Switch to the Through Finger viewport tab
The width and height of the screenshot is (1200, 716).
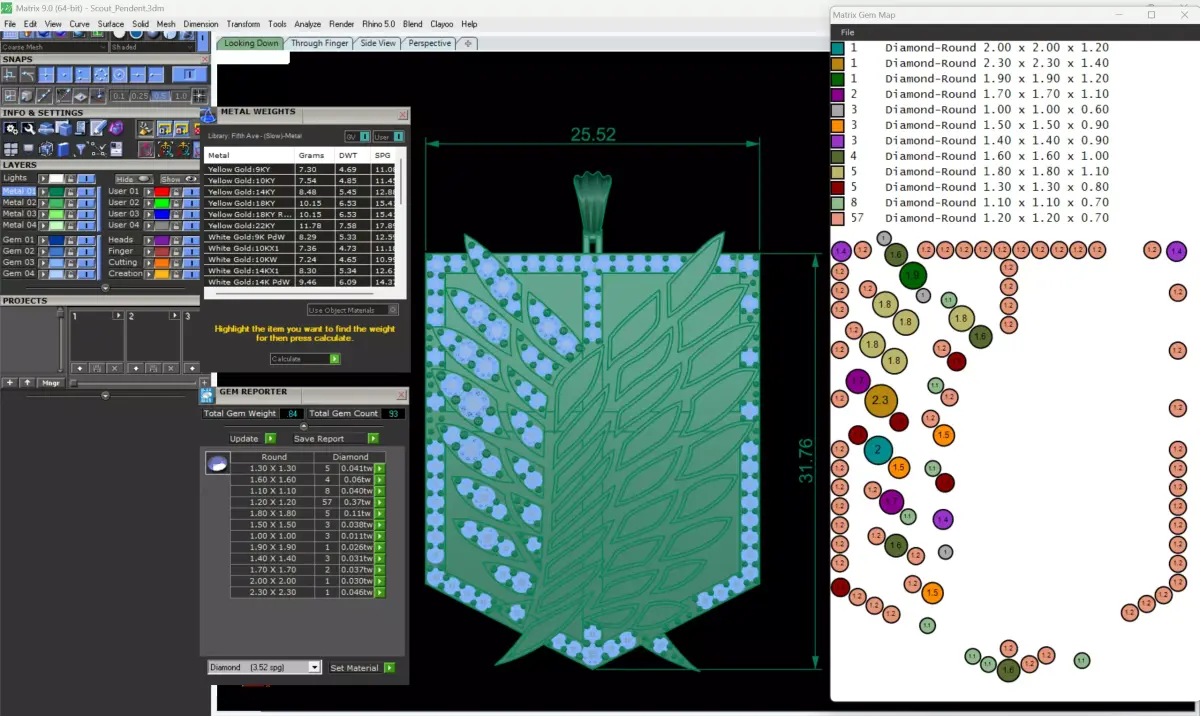tap(320, 43)
